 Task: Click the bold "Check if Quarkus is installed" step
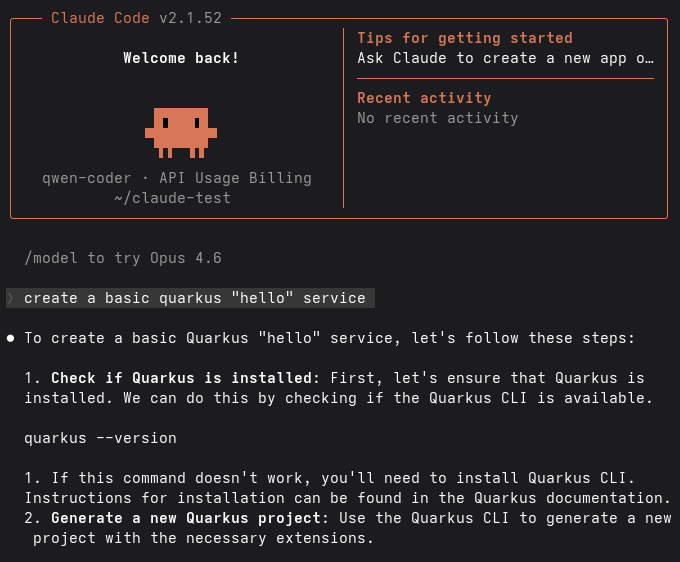[176, 378]
